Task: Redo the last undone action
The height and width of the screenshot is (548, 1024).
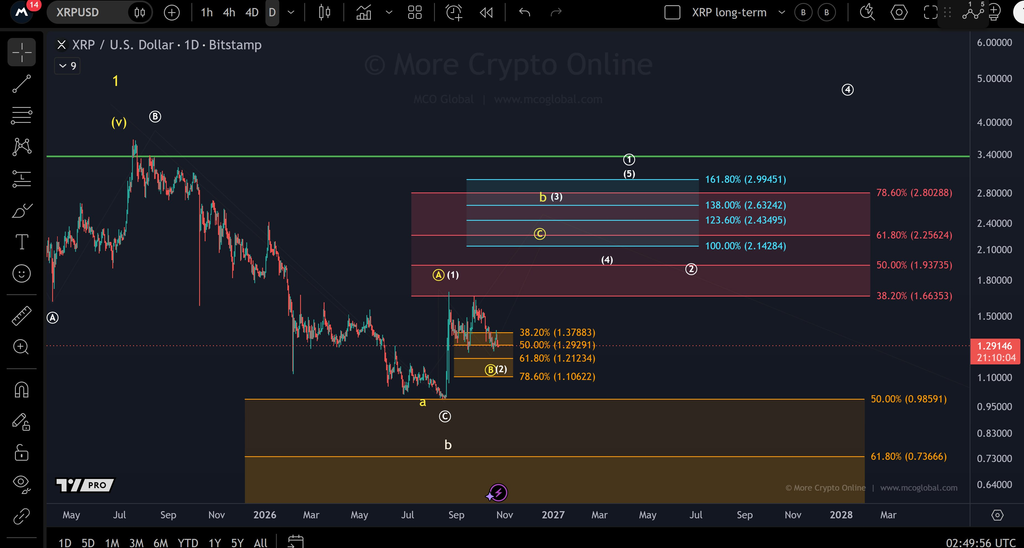Action: tap(556, 12)
